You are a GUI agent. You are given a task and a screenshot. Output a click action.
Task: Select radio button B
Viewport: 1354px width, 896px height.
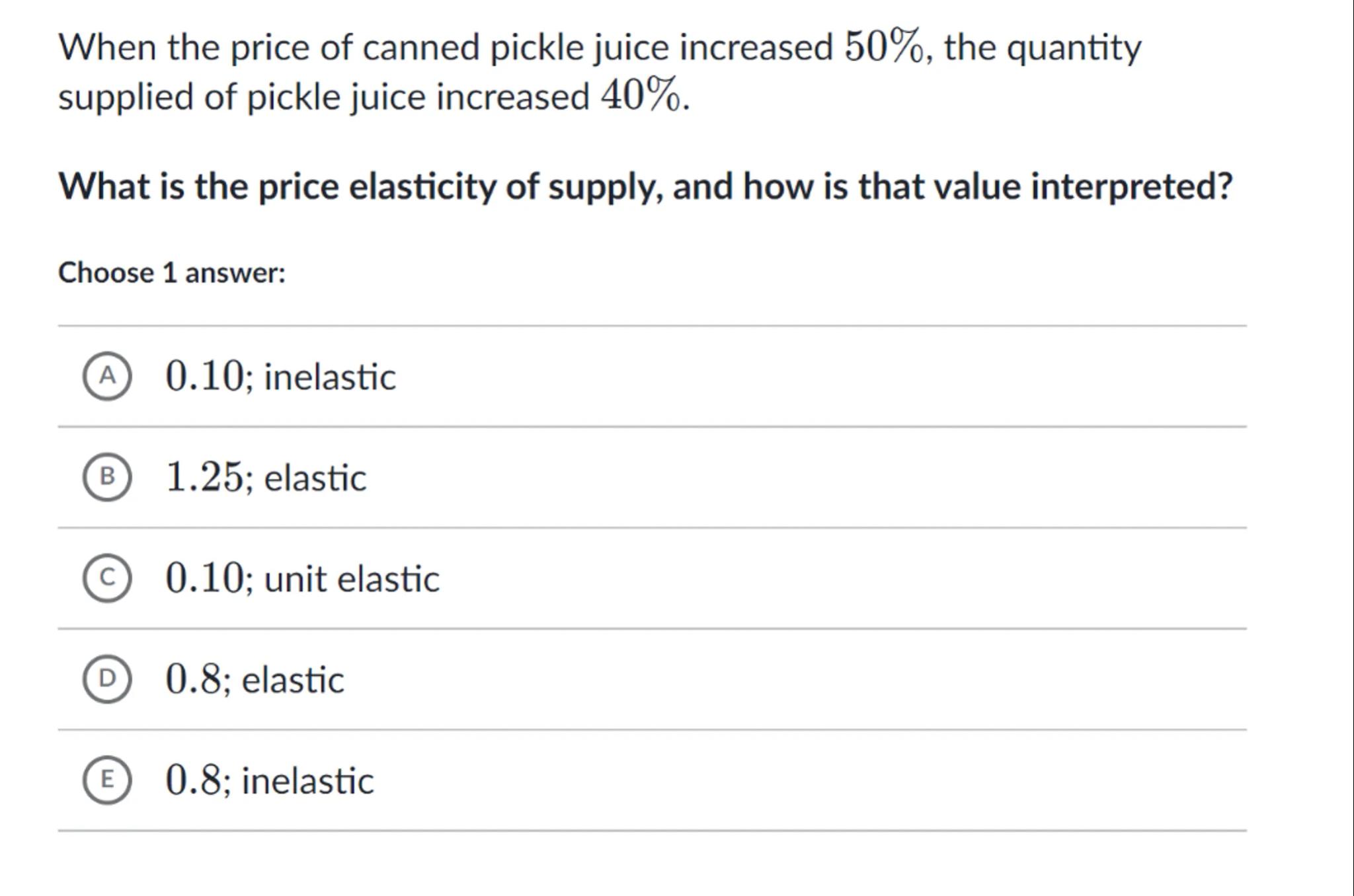coord(107,477)
